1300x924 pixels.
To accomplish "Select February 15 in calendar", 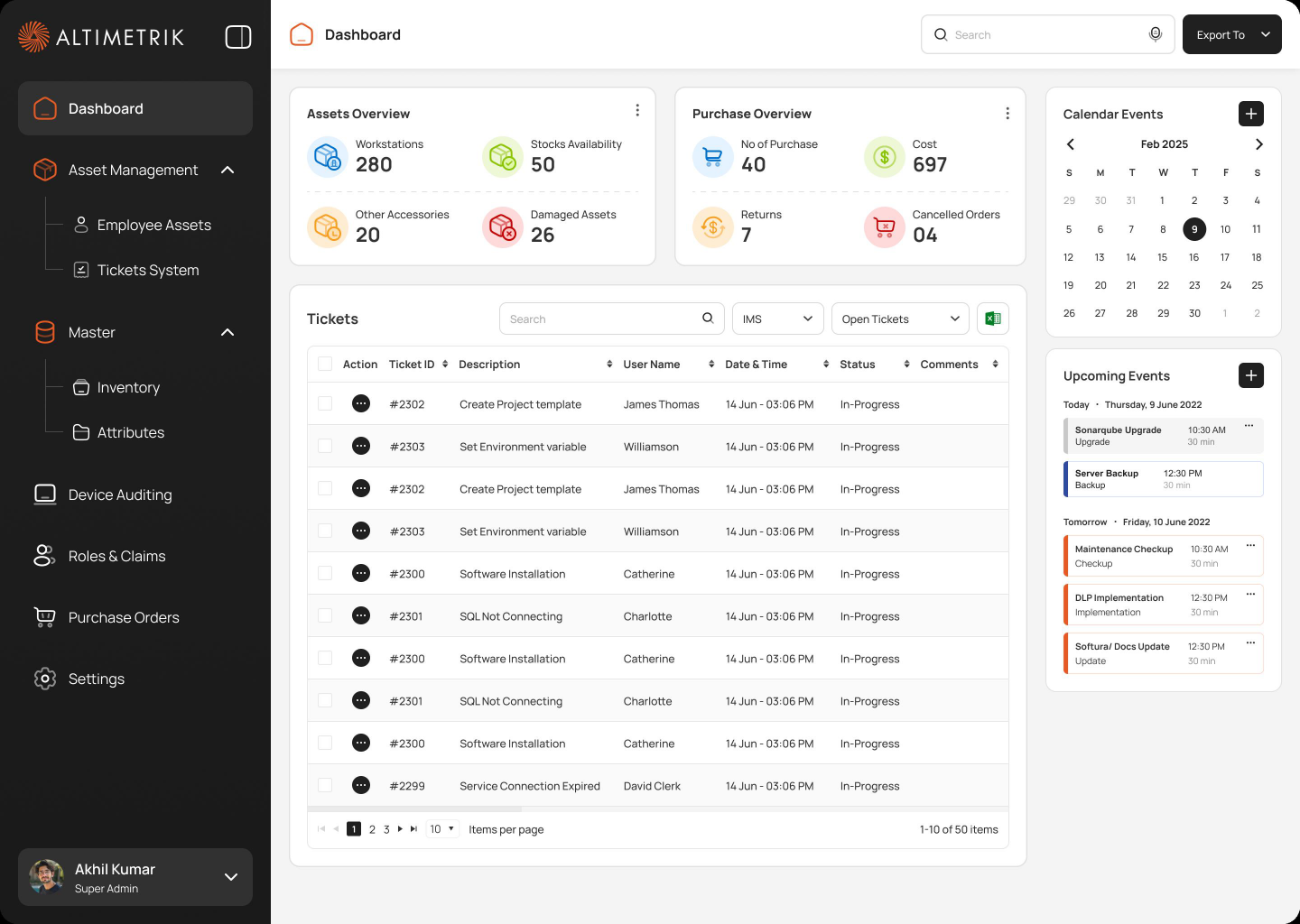I will [1163, 257].
